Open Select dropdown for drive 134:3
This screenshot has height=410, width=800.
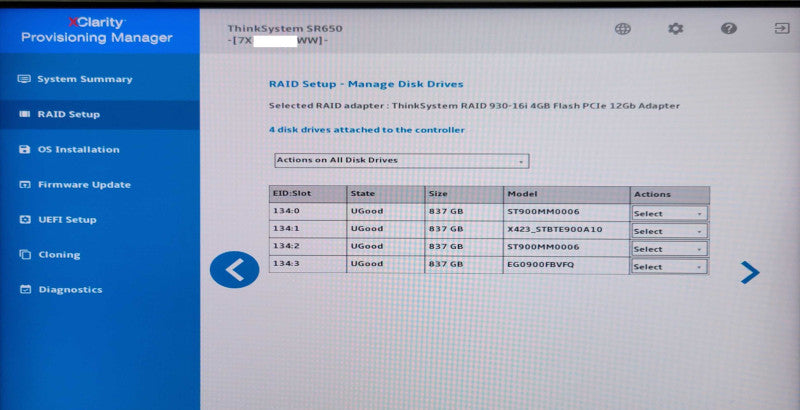[x=669, y=266]
